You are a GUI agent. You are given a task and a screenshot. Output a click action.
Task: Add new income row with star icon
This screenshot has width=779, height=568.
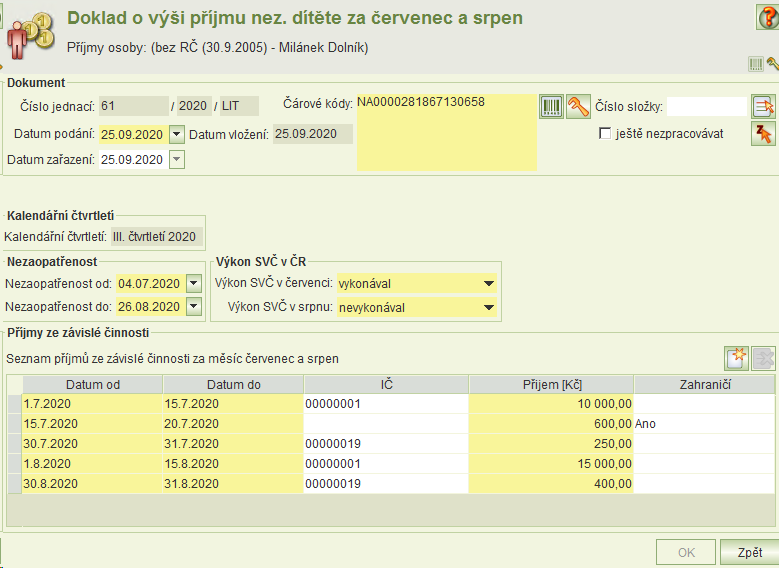click(736, 358)
